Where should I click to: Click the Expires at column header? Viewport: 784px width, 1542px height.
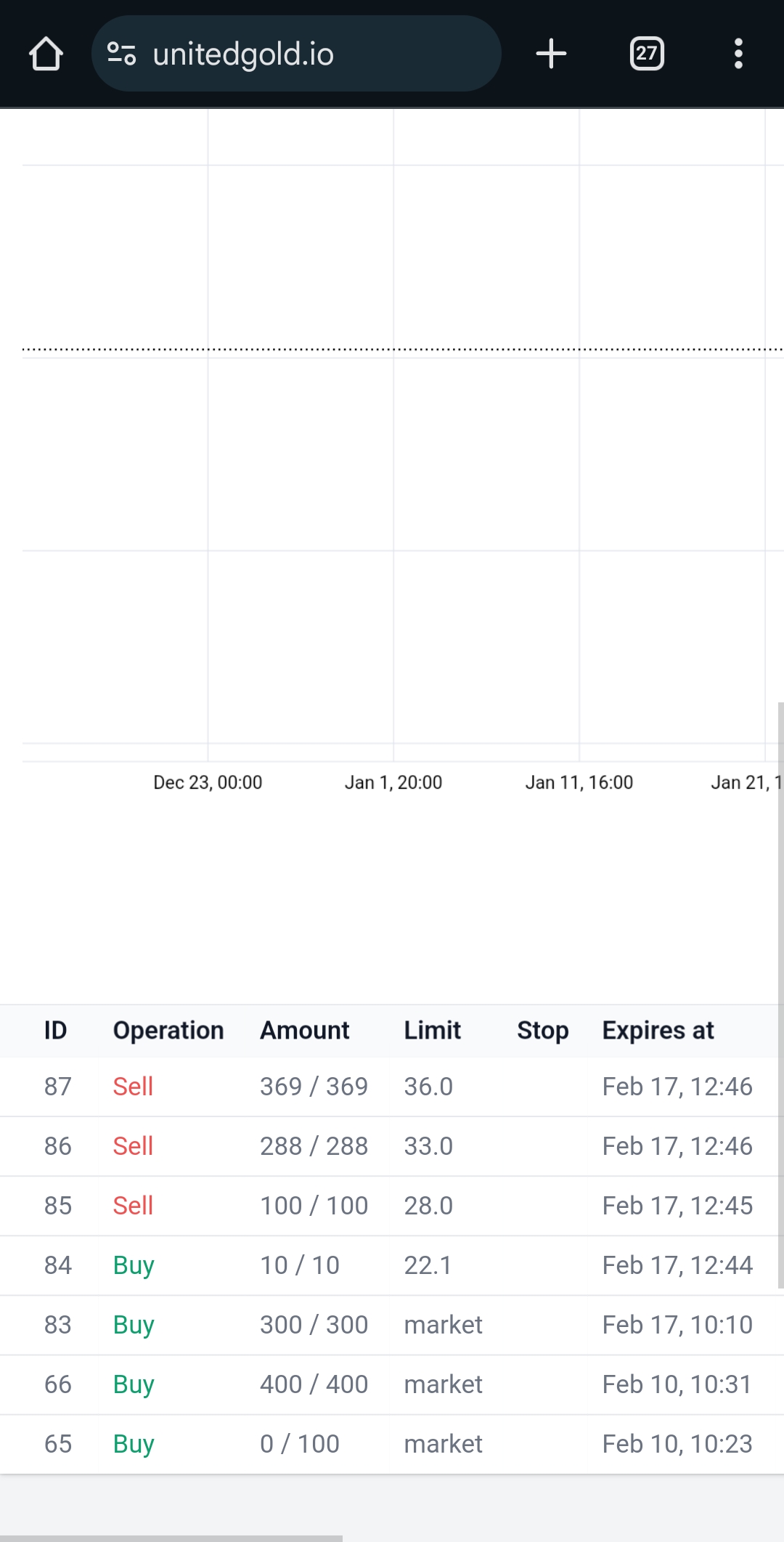tap(658, 1030)
